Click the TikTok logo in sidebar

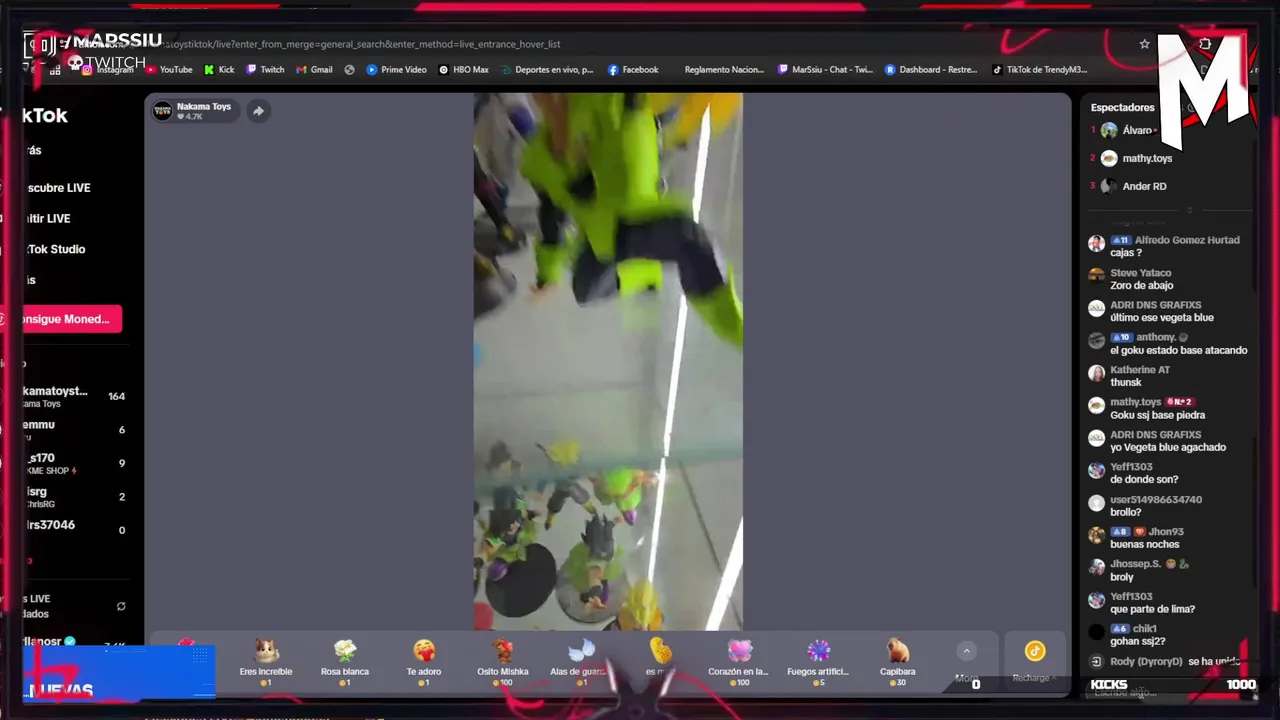(x=45, y=115)
